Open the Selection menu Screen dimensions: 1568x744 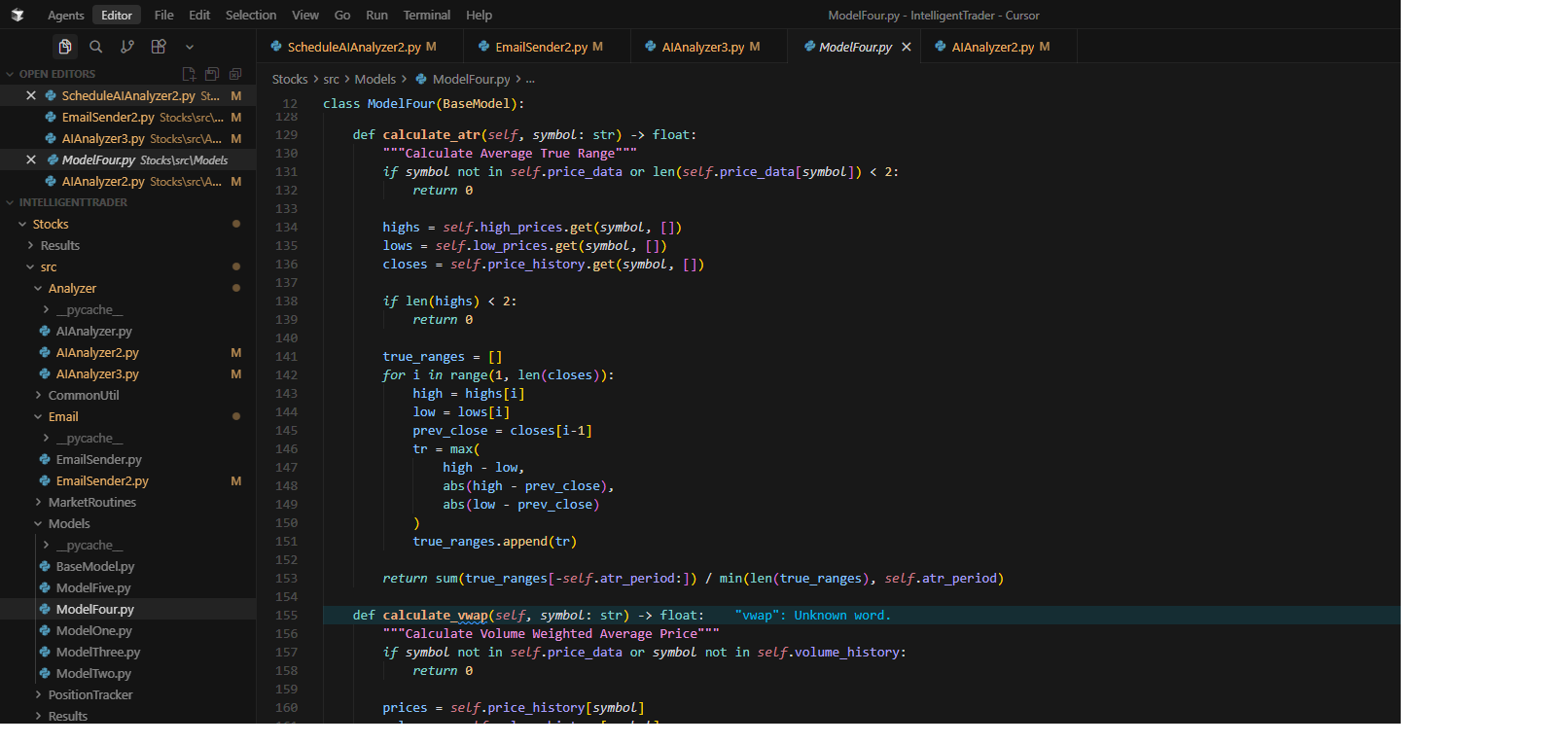pos(251,16)
